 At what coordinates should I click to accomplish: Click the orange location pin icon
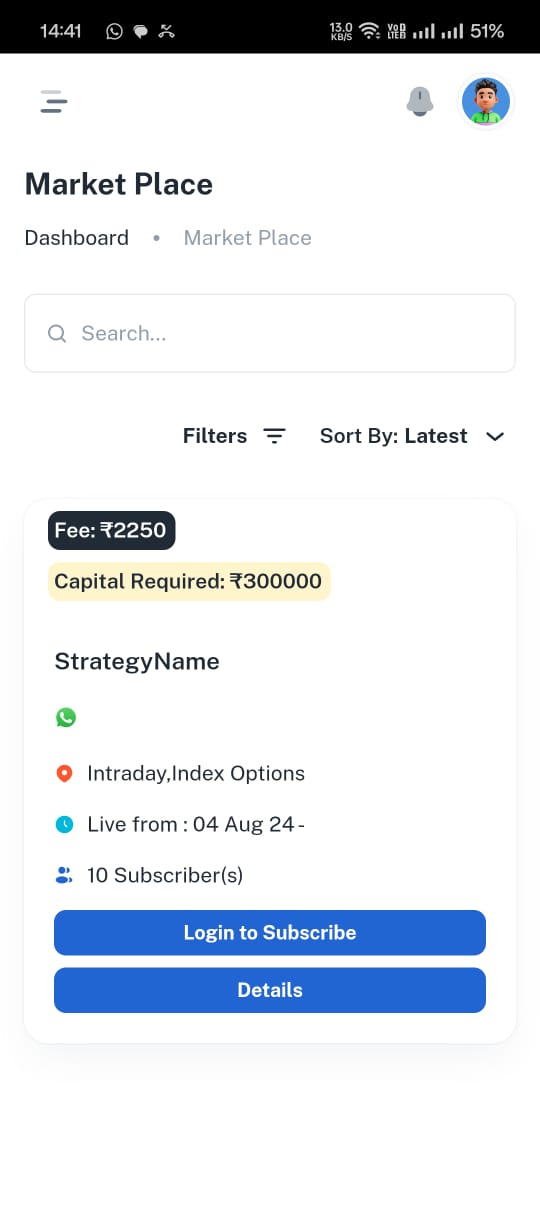[64, 773]
